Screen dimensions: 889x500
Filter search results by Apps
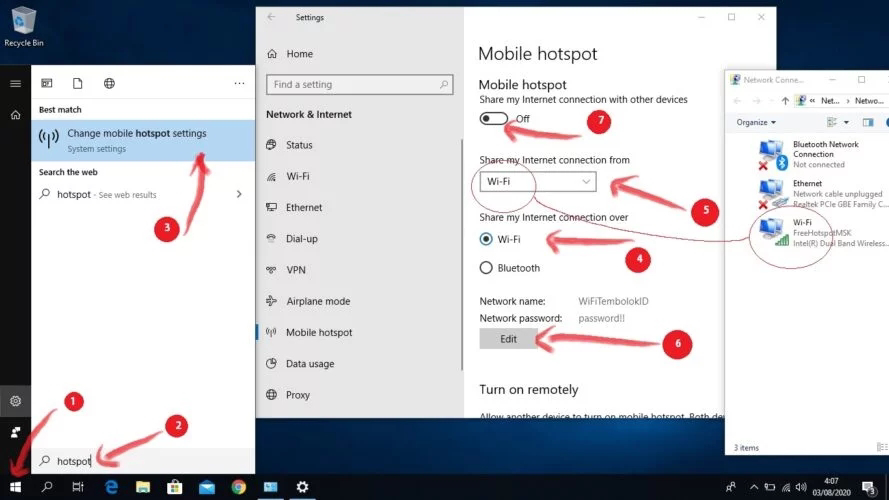(46, 83)
